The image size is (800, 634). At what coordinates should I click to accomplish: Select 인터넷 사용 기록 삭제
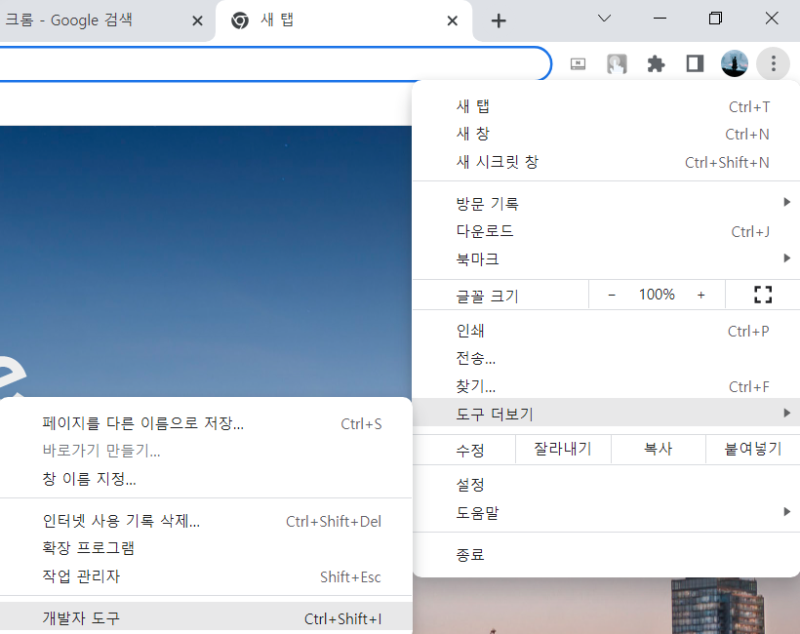tap(206, 521)
